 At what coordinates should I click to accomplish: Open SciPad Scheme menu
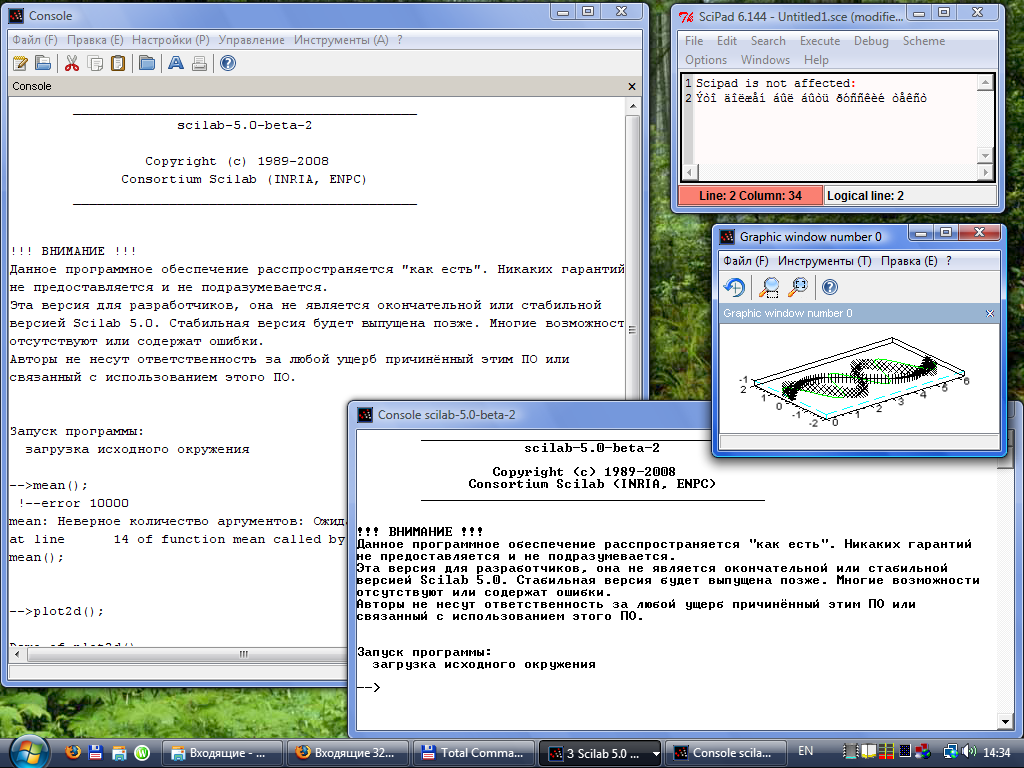[924, 40]
